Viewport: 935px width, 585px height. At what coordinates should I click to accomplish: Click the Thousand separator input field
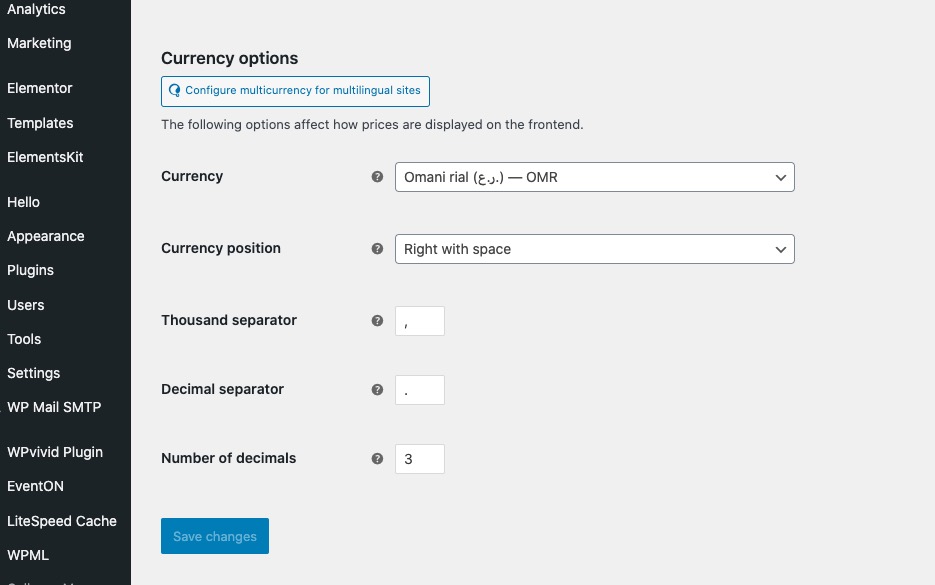pos(420,321)
